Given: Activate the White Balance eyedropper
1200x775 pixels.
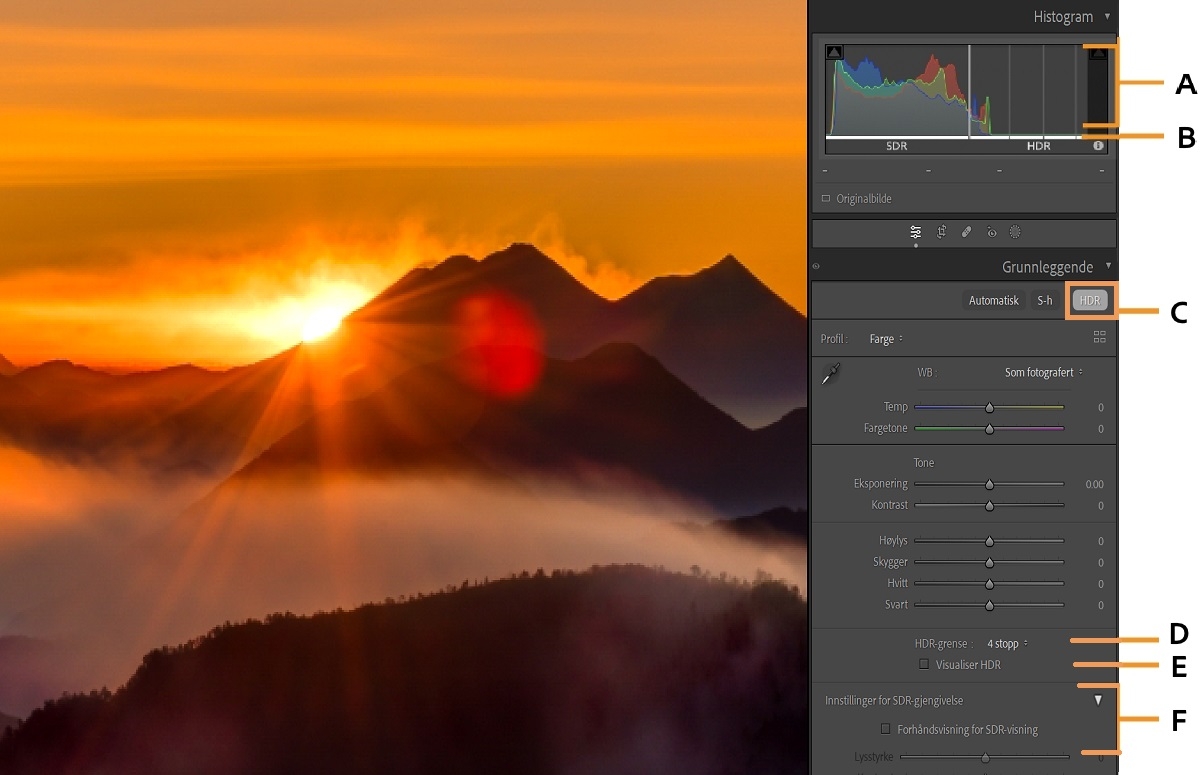Looking at the screenshot, I should (x=833, y=374).
